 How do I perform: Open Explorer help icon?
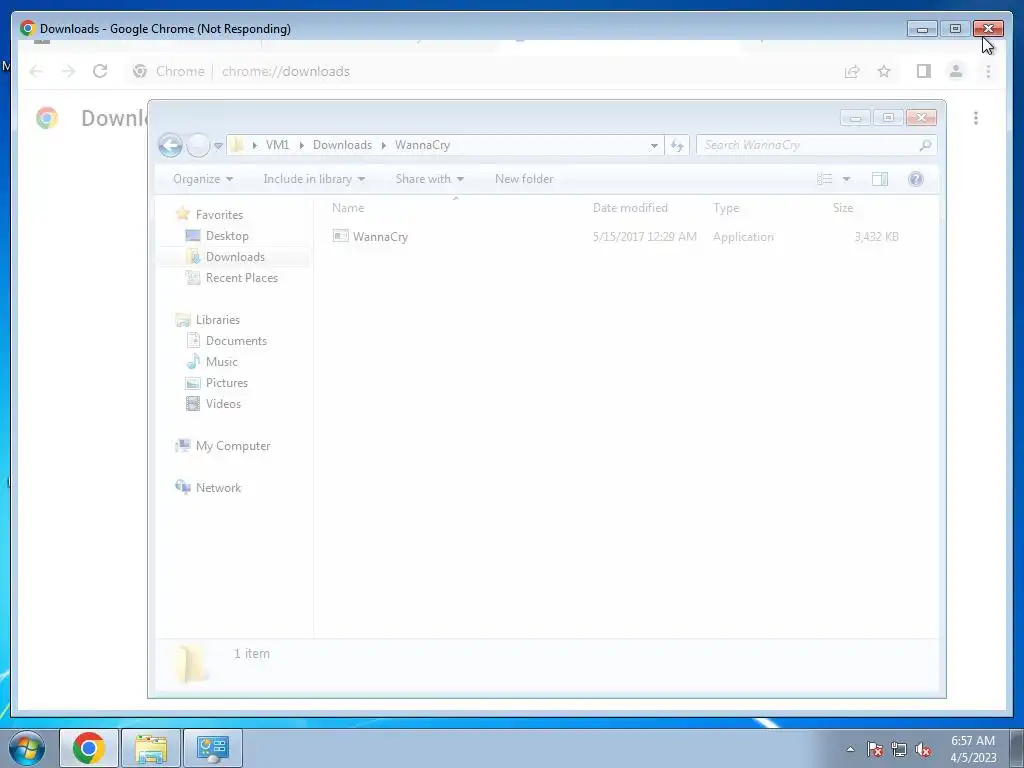pos(916,179)
